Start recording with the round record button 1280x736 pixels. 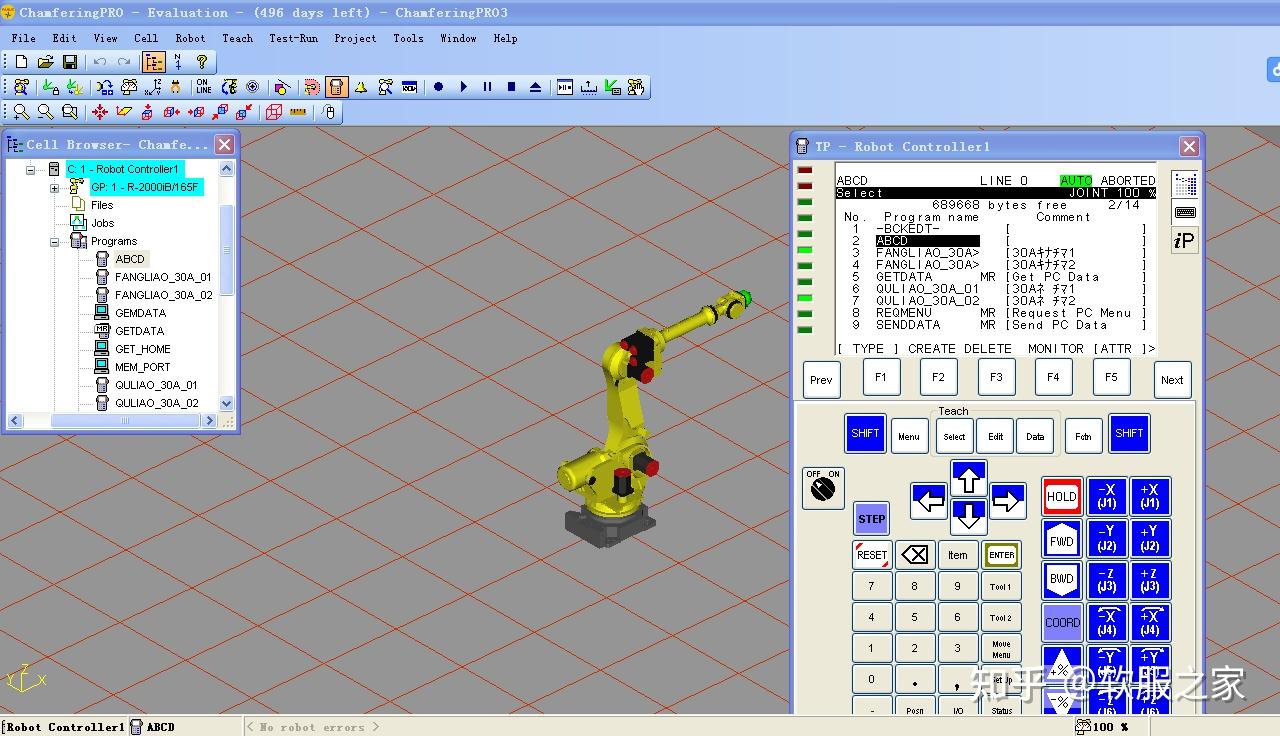pos(438,87)
